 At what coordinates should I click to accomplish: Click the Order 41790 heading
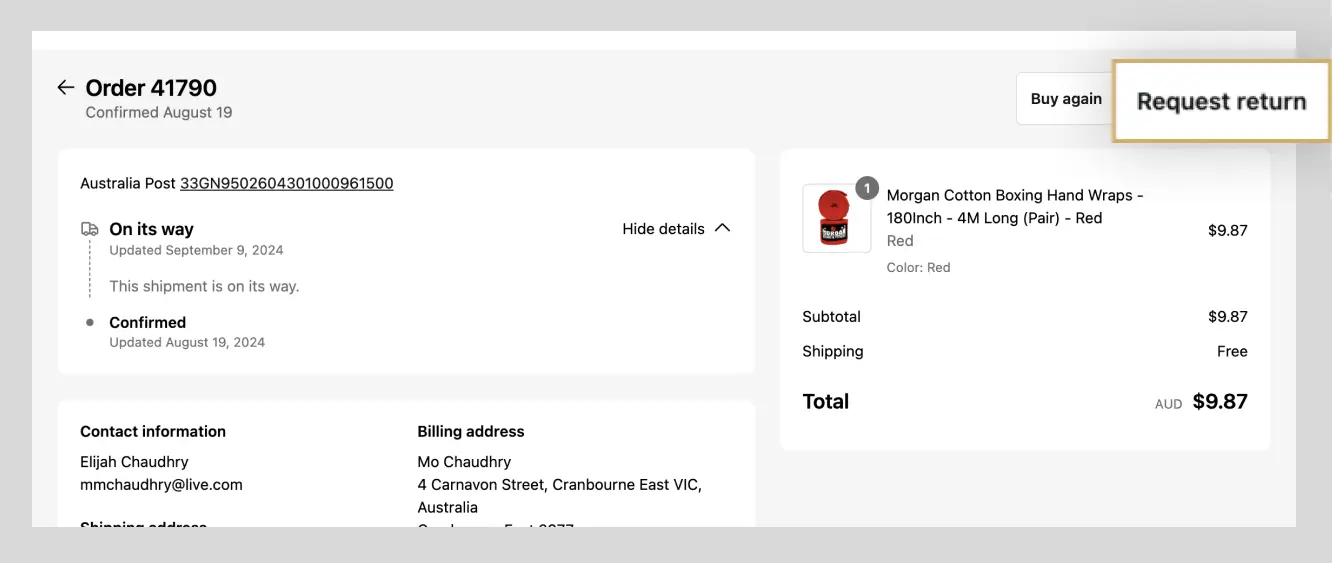click(151, 88)
